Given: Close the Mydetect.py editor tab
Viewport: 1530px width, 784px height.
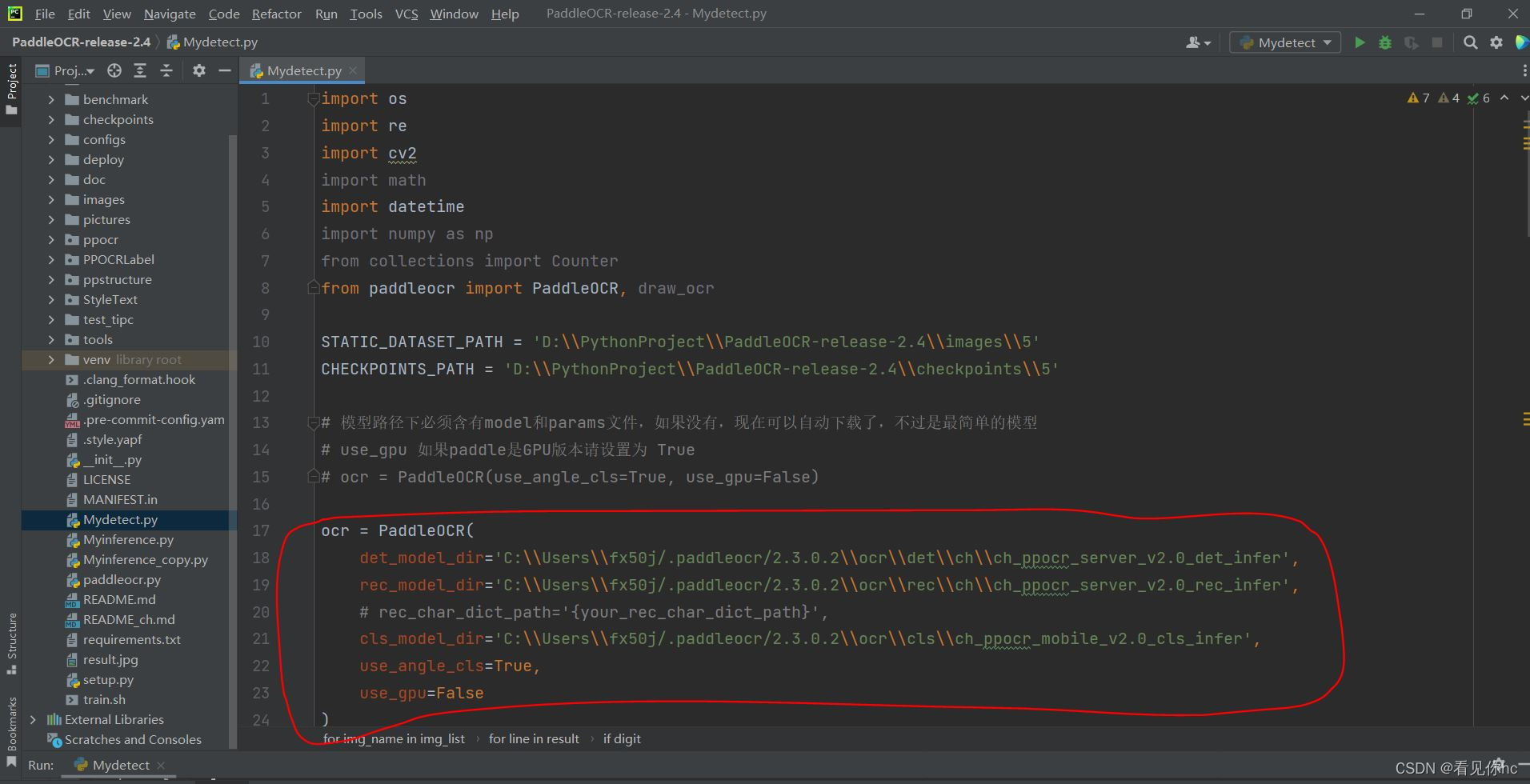Looking at the screenshot, I should (x=353, y=70).
